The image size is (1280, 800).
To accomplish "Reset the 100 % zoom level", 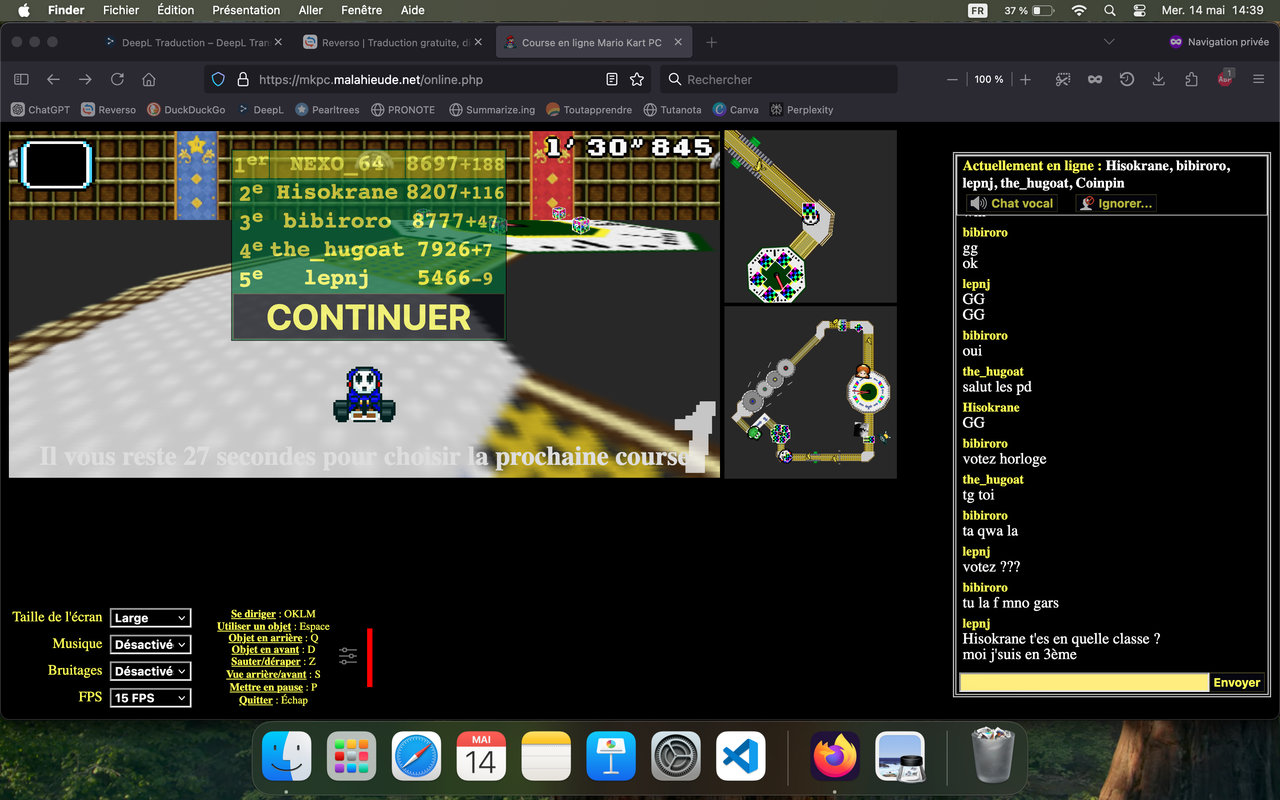I will point(989,79).
